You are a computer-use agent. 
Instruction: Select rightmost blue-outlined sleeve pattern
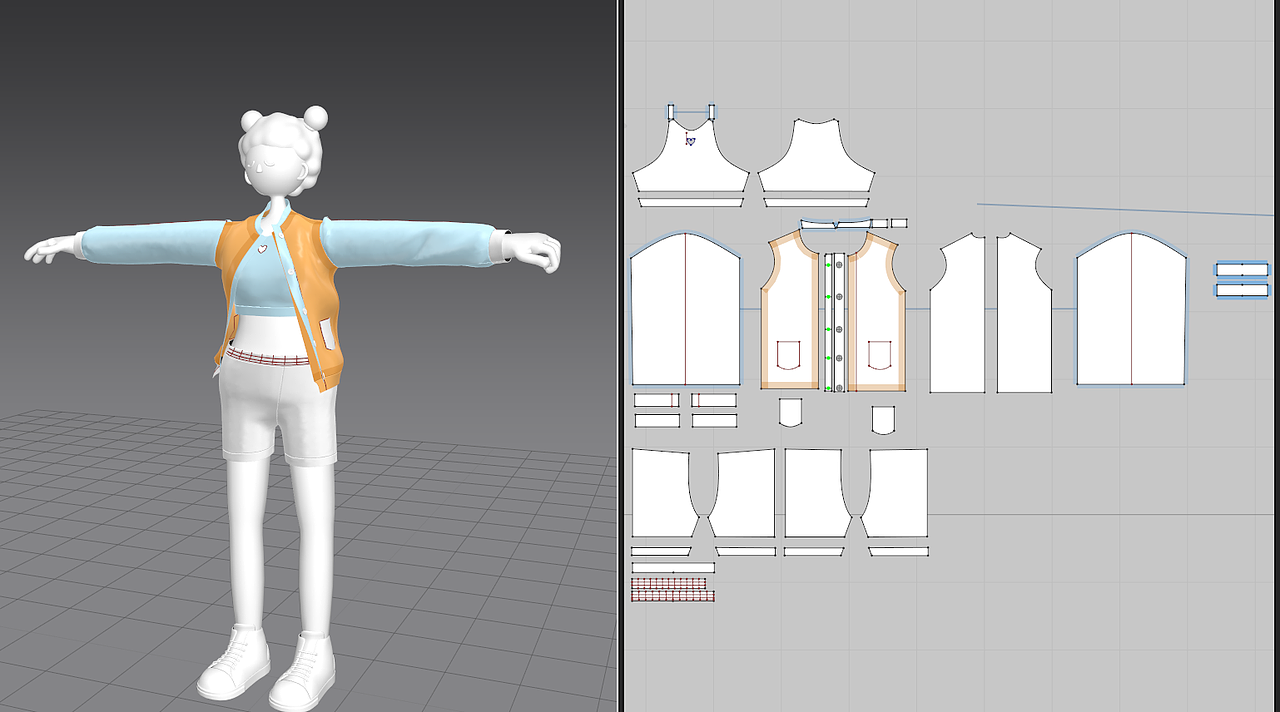[x=1131, y=309]
